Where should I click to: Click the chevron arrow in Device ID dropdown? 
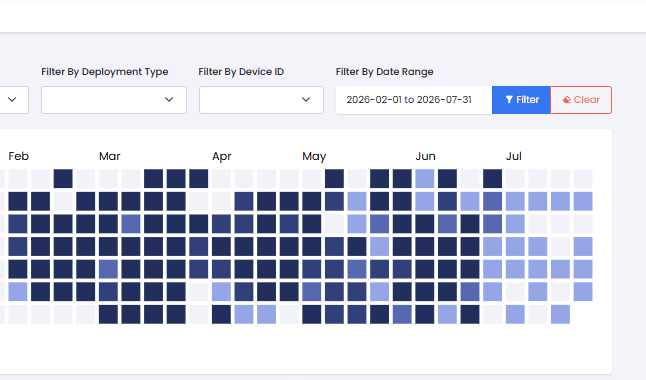[x=306, y=99]
